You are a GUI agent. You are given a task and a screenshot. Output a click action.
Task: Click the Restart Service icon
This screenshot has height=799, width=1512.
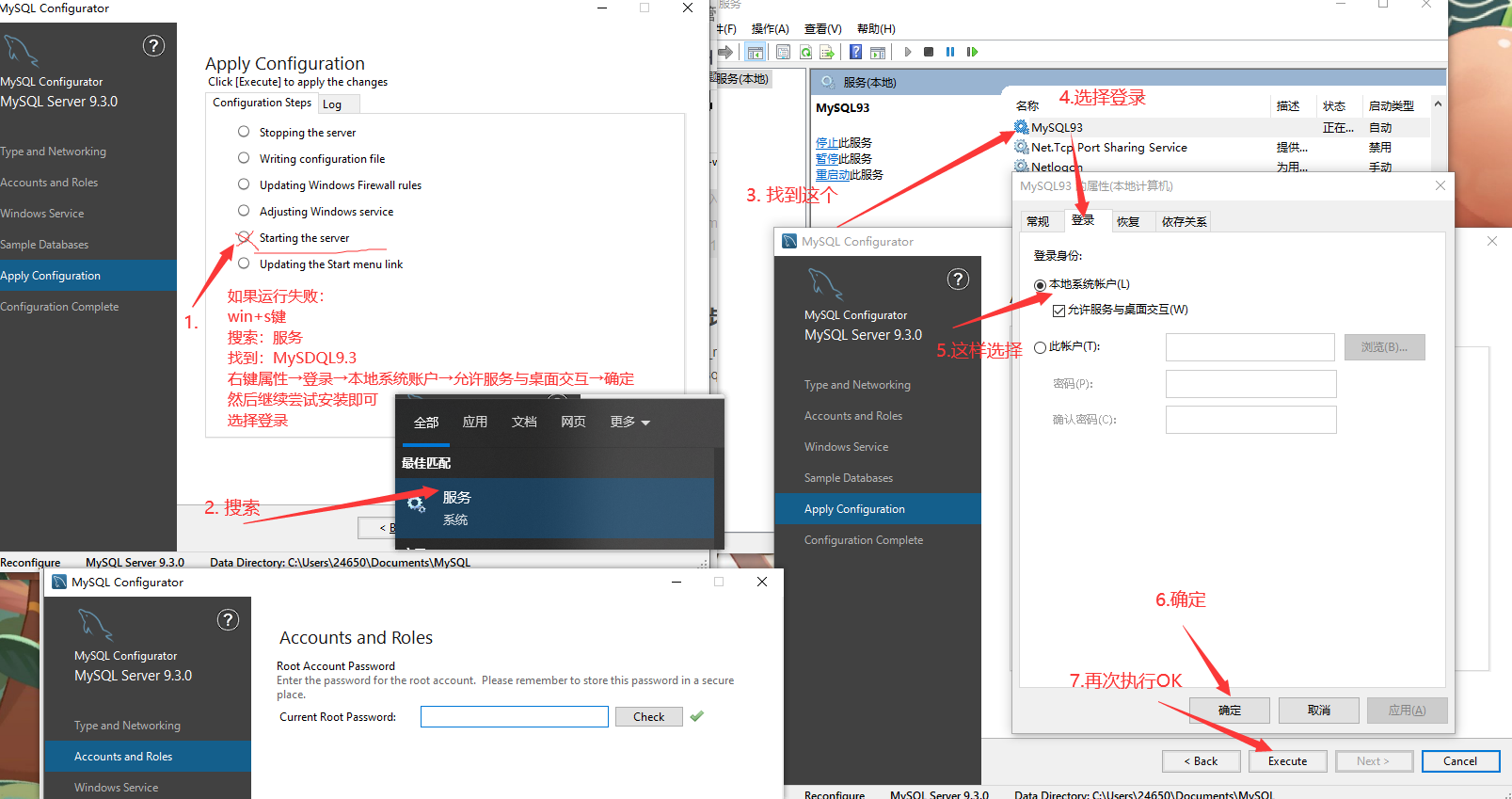(972, 52)
